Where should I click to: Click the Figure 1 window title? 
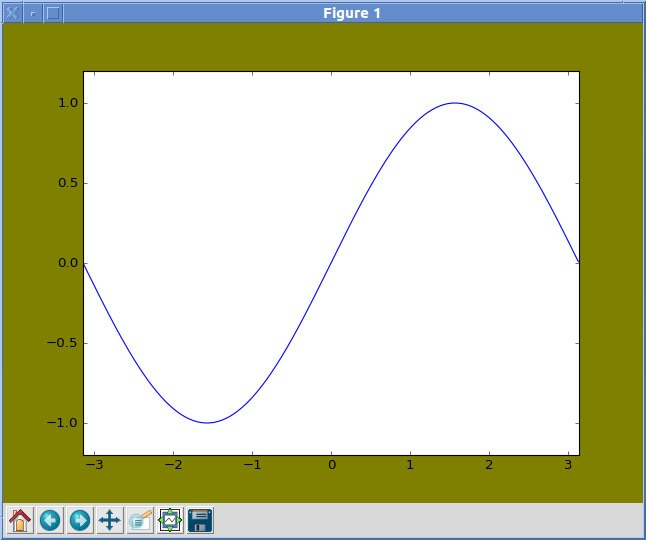[x=351, y=13]
